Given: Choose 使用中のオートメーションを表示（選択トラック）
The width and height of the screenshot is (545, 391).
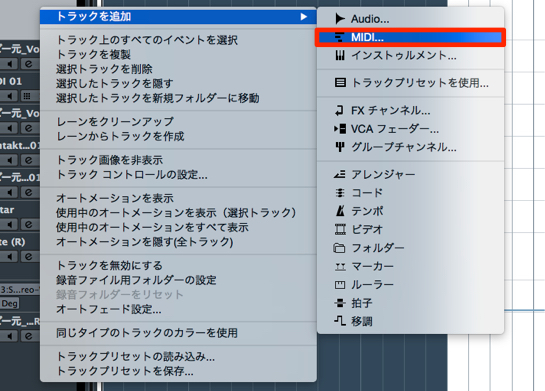Looking at the screenshot, I should pyautogui.click(x=178, y=213).
